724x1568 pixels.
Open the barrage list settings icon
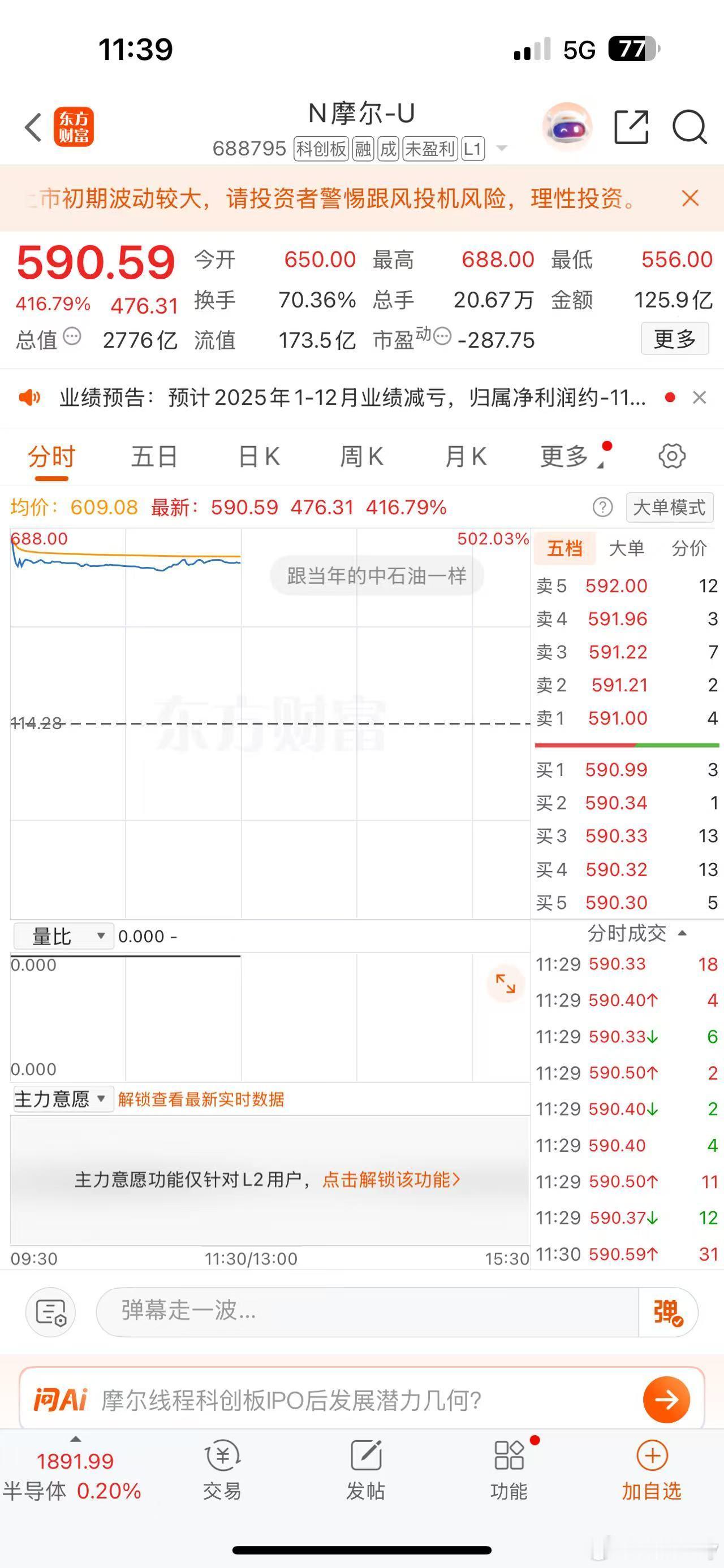click(50, 1313)
